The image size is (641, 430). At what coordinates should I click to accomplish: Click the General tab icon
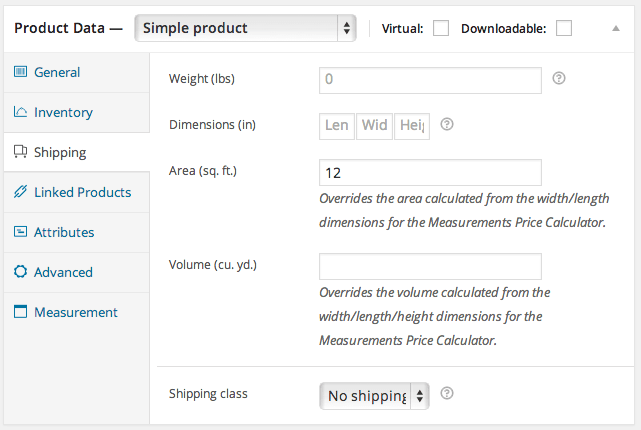click(21, 72)
